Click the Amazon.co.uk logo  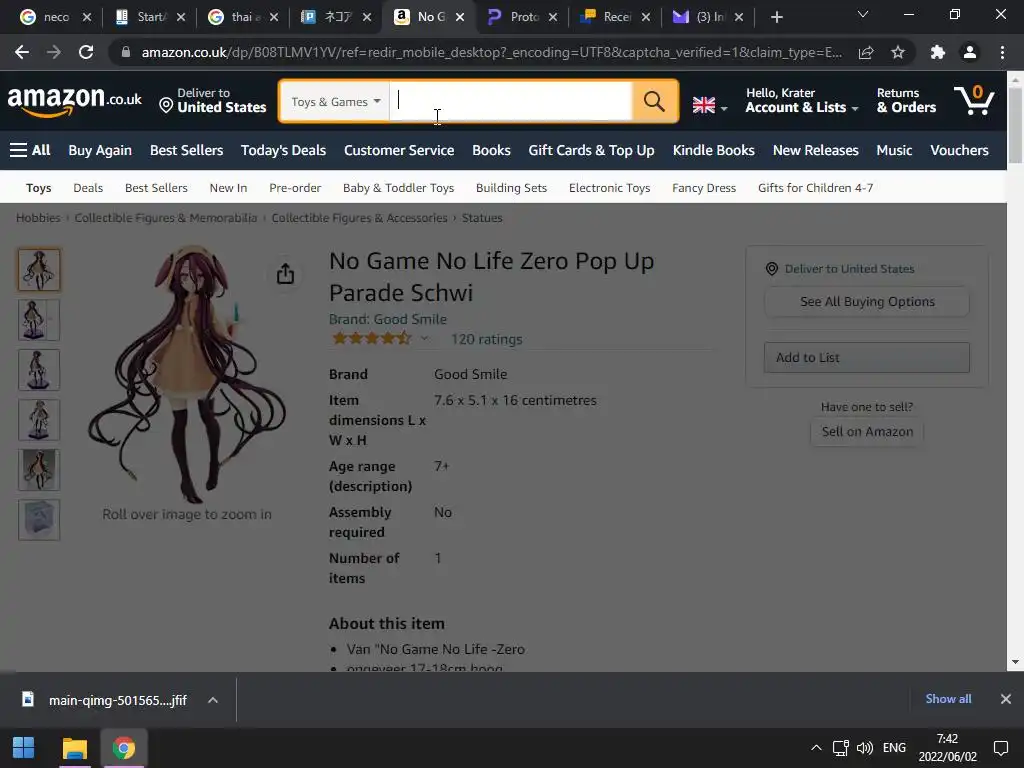(x=74, y=101)
